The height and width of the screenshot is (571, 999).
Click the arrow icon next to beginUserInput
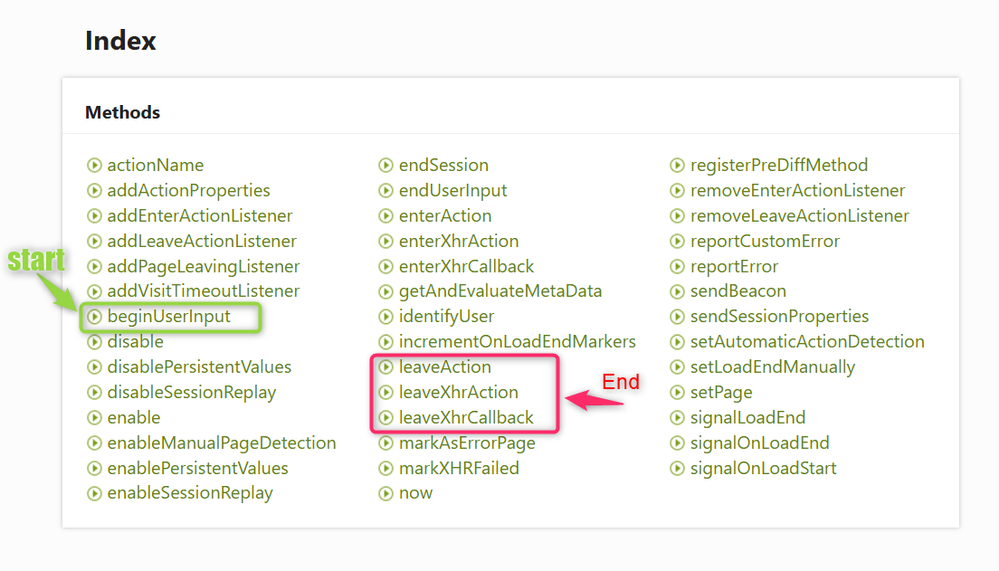(95, 317)
